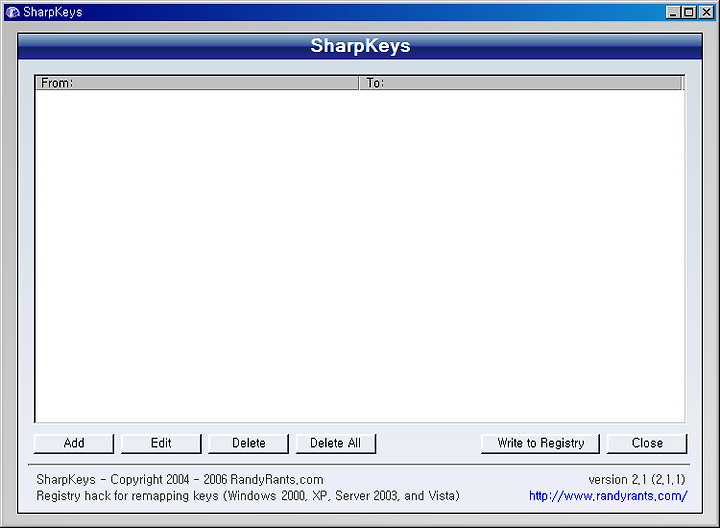Sort by the From: column header
Image resolution: width=720 pixels, height=528 pixels.
coord(197,83)
